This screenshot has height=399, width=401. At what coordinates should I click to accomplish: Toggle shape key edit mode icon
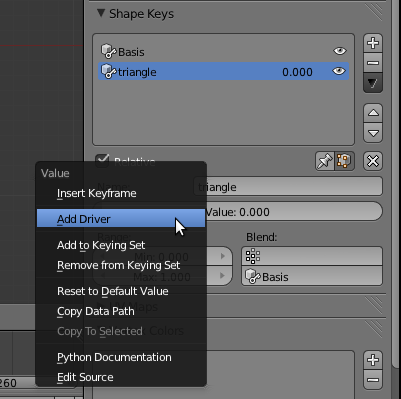(344, 161)
